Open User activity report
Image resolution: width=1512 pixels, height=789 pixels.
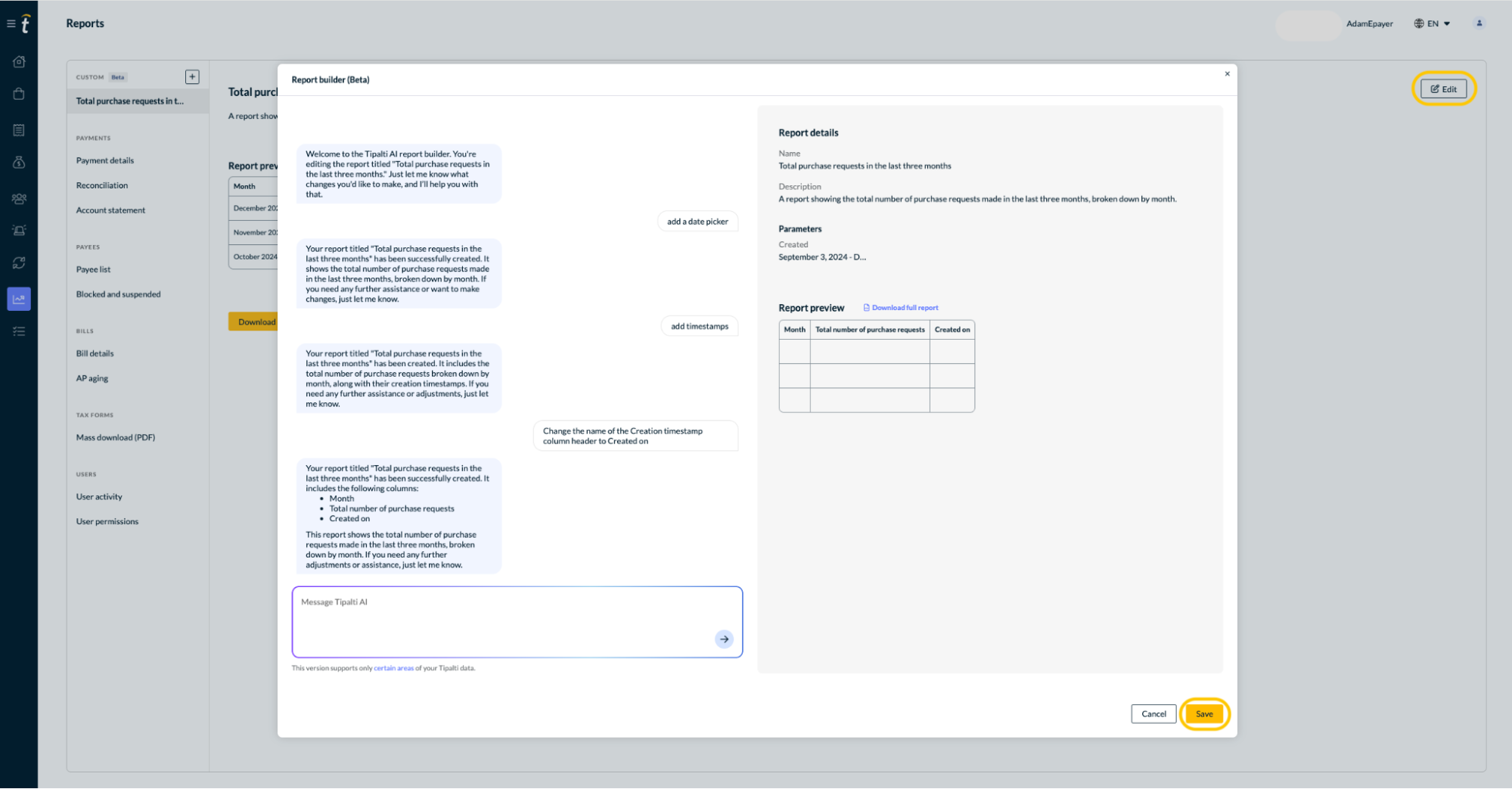pyautogui.click(x=99, y=497)
